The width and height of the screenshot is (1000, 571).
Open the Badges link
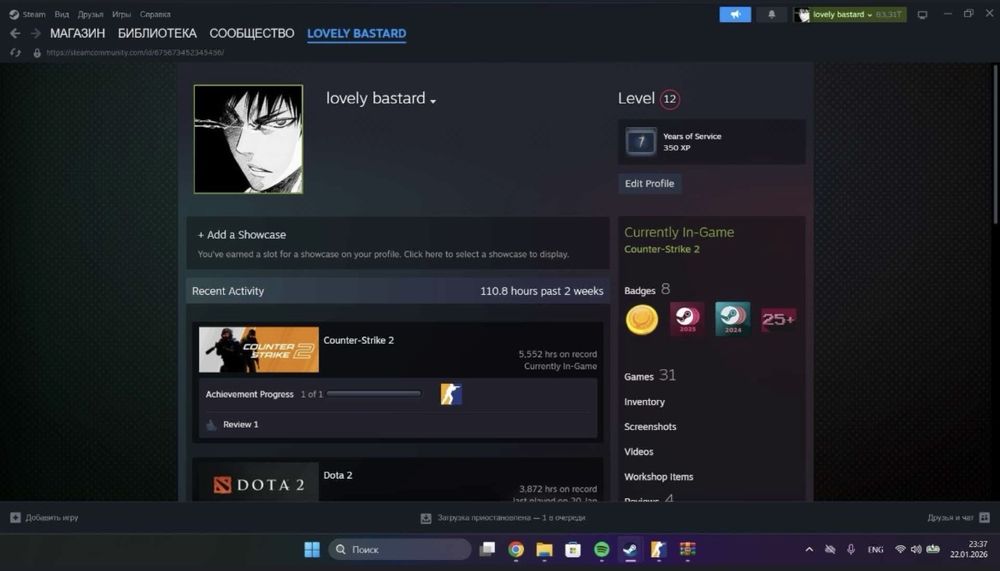(640, 290)
